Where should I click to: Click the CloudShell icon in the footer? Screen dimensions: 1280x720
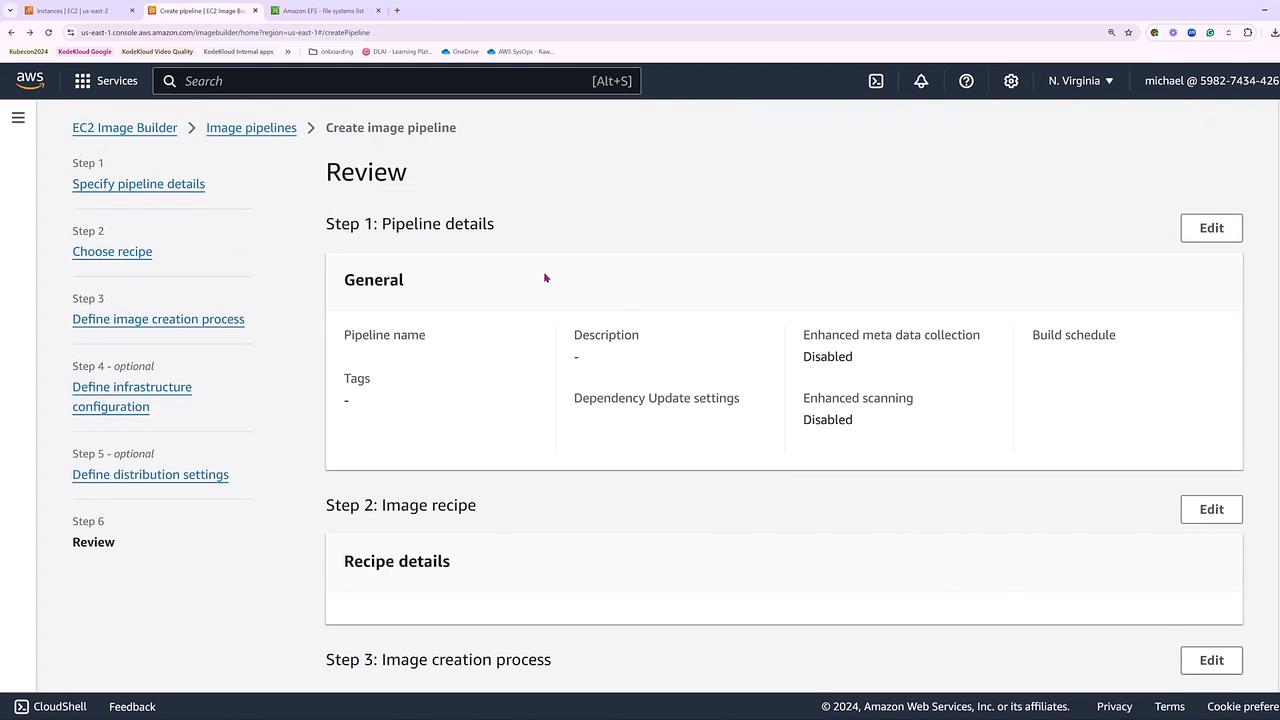pyautogui.click(x=21, y=706)
